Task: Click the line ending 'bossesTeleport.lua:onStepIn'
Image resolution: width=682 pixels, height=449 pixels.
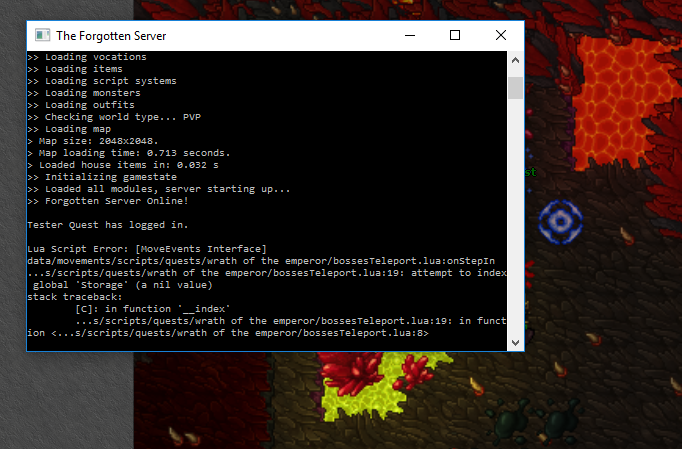Action: point(261,261)
